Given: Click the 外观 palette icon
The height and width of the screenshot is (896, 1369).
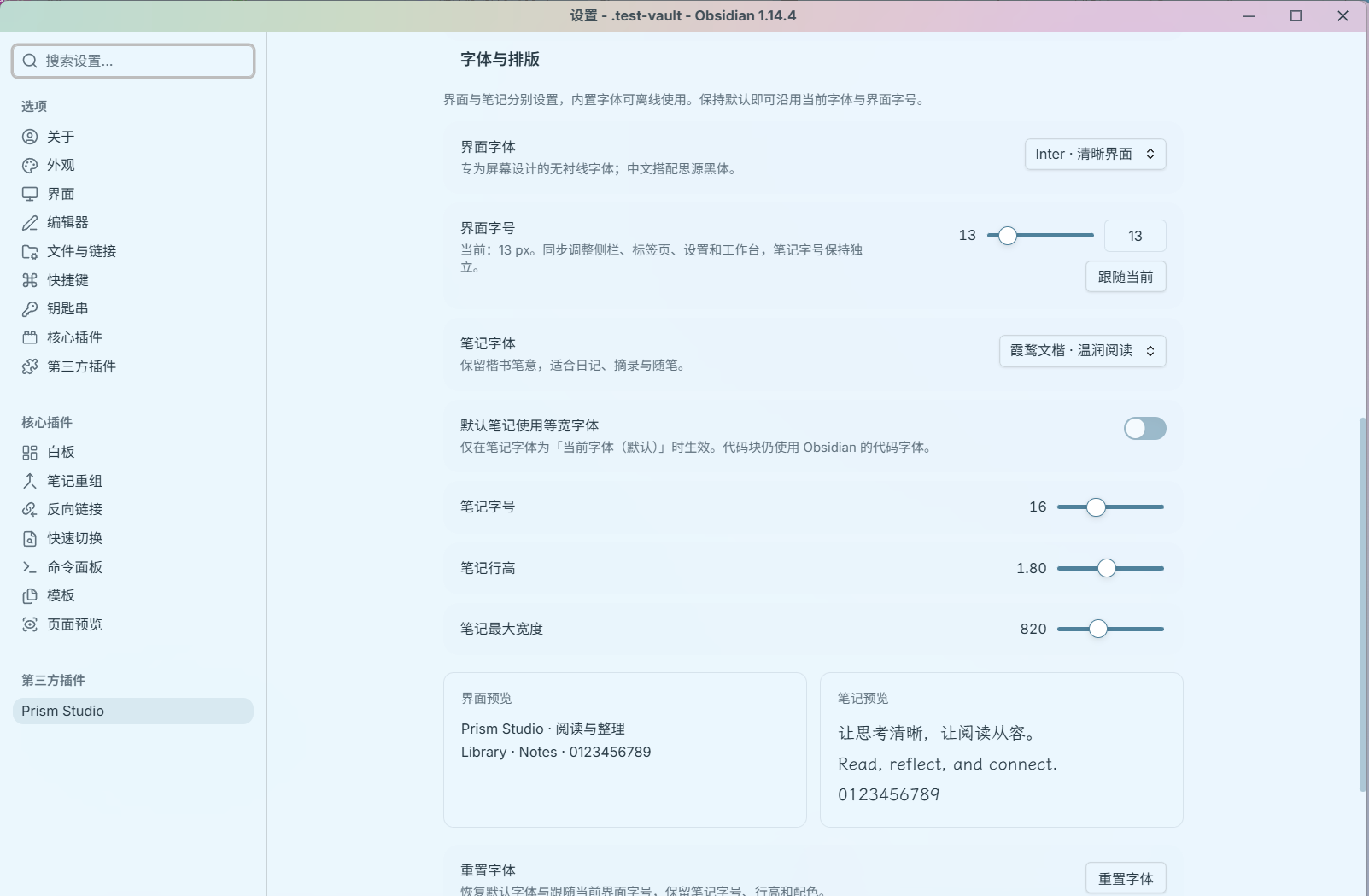Looking at the screenshot, I should coord(30,166).
